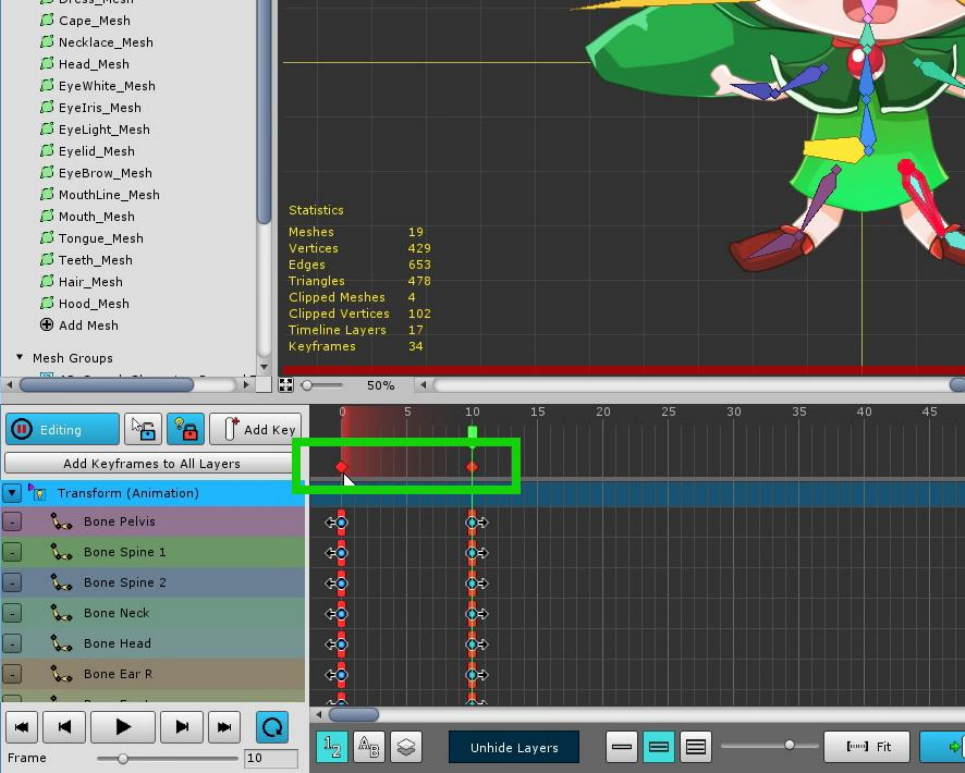Click the Frame number input field

(x=271, y=758)
